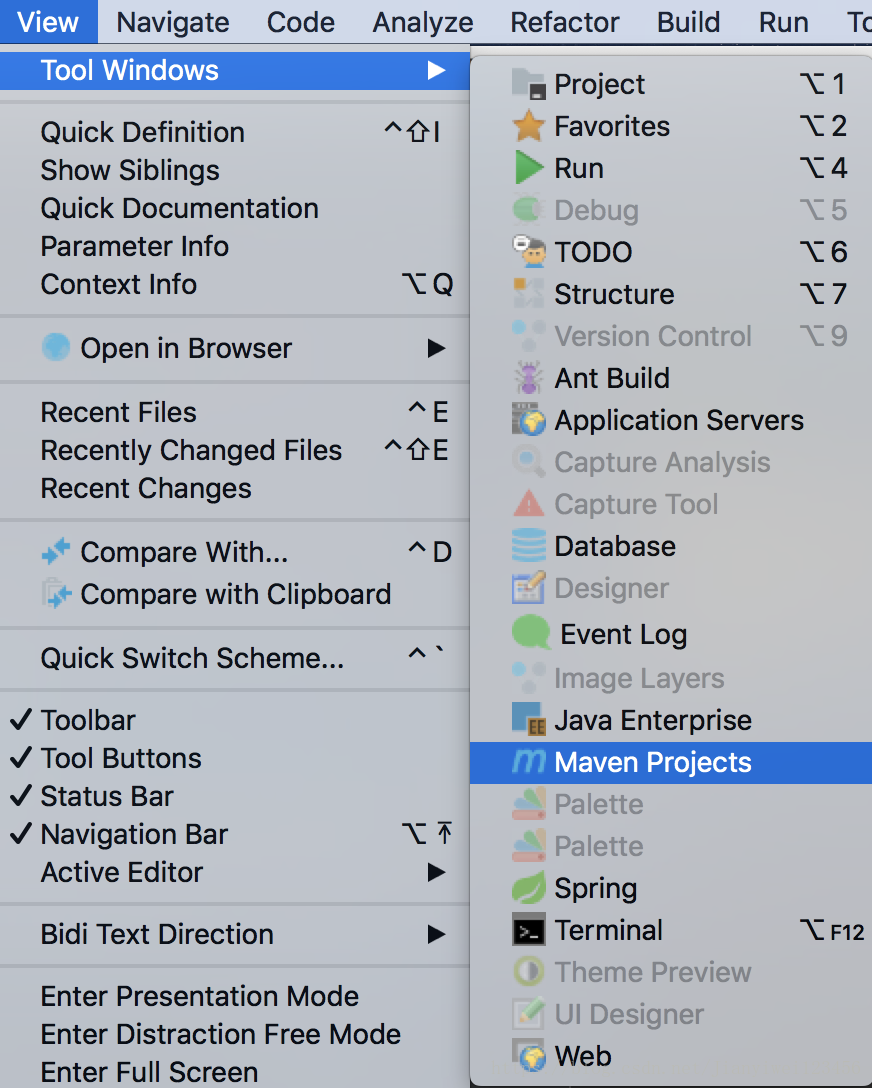Screen dimensions: 872x1088
Task: Expand the Tool Windows submenu arrow
Action: click(436, 70)
